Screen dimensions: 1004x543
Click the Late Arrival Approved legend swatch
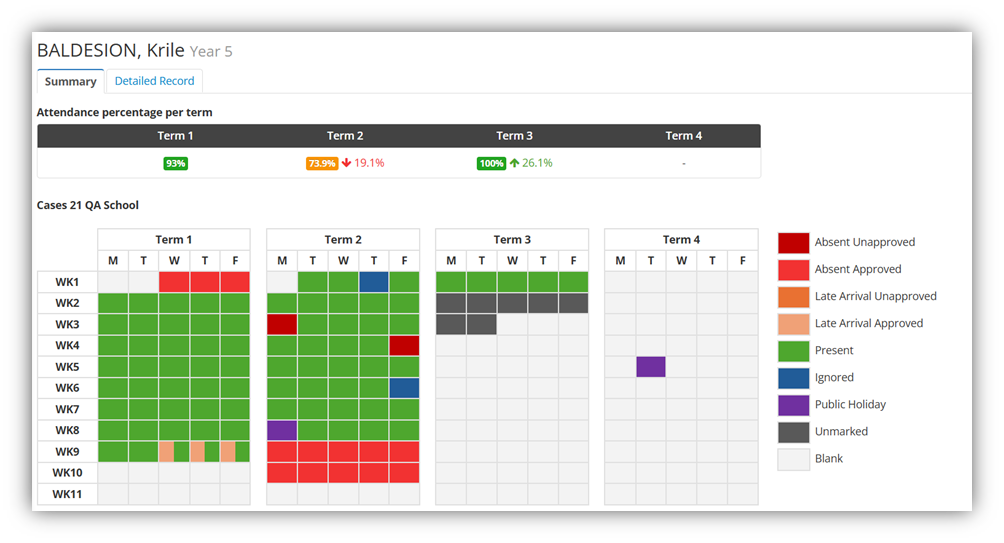coord(793,323)
